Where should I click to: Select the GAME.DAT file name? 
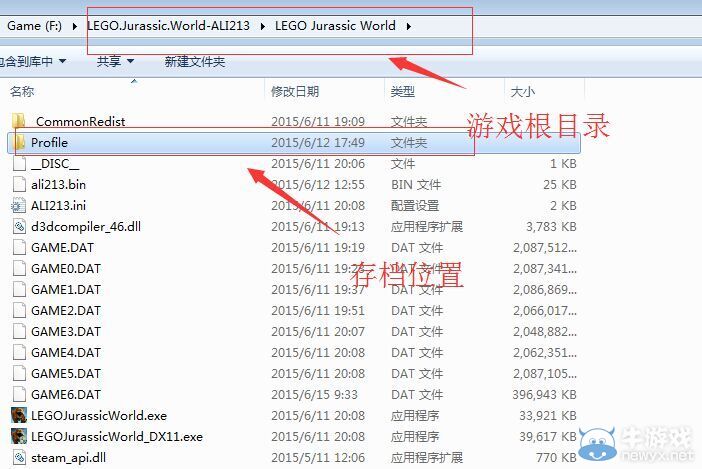click(x=63, y=247)
